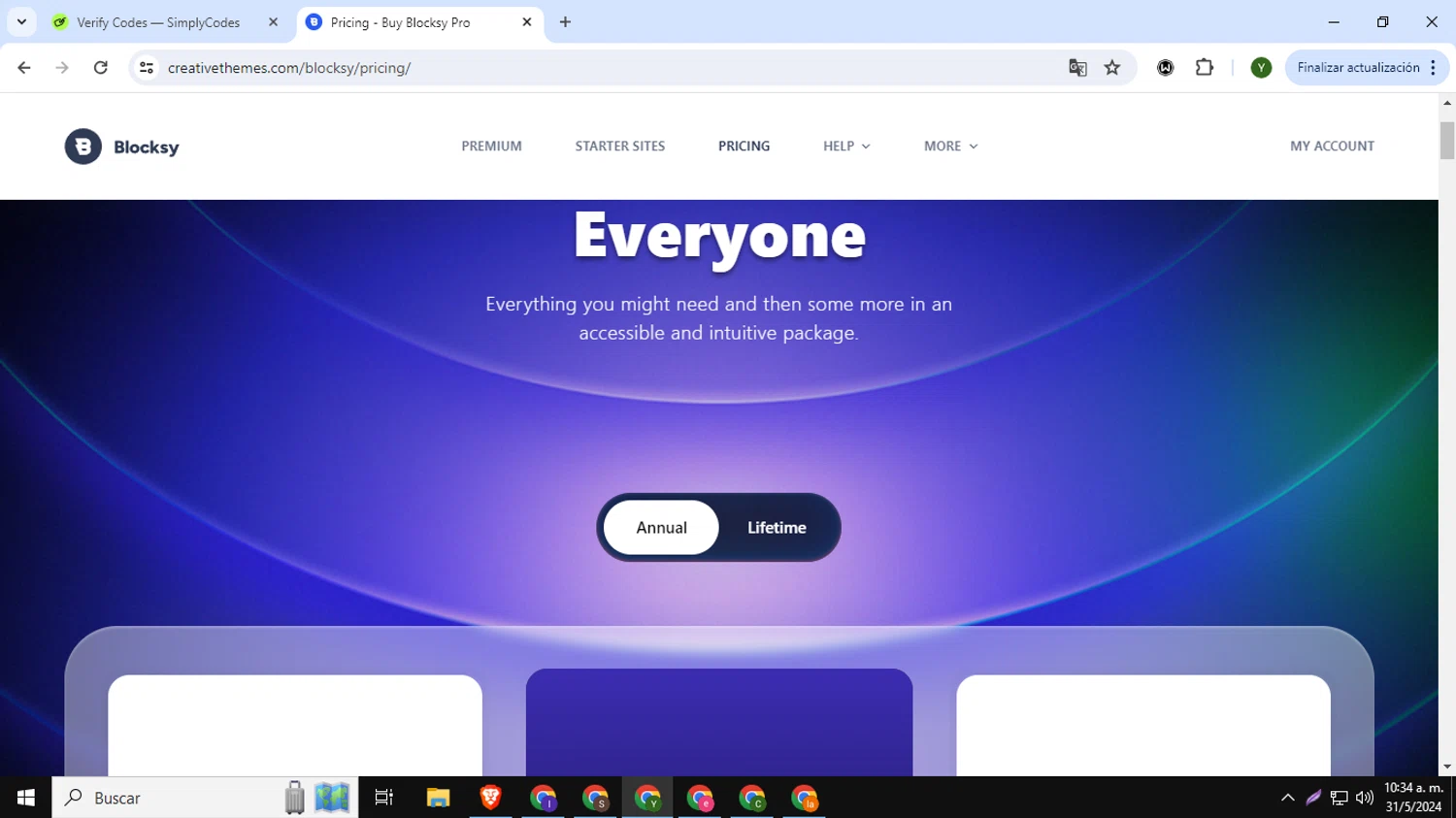Open File Explorer from the taskbar

(438, 798)
